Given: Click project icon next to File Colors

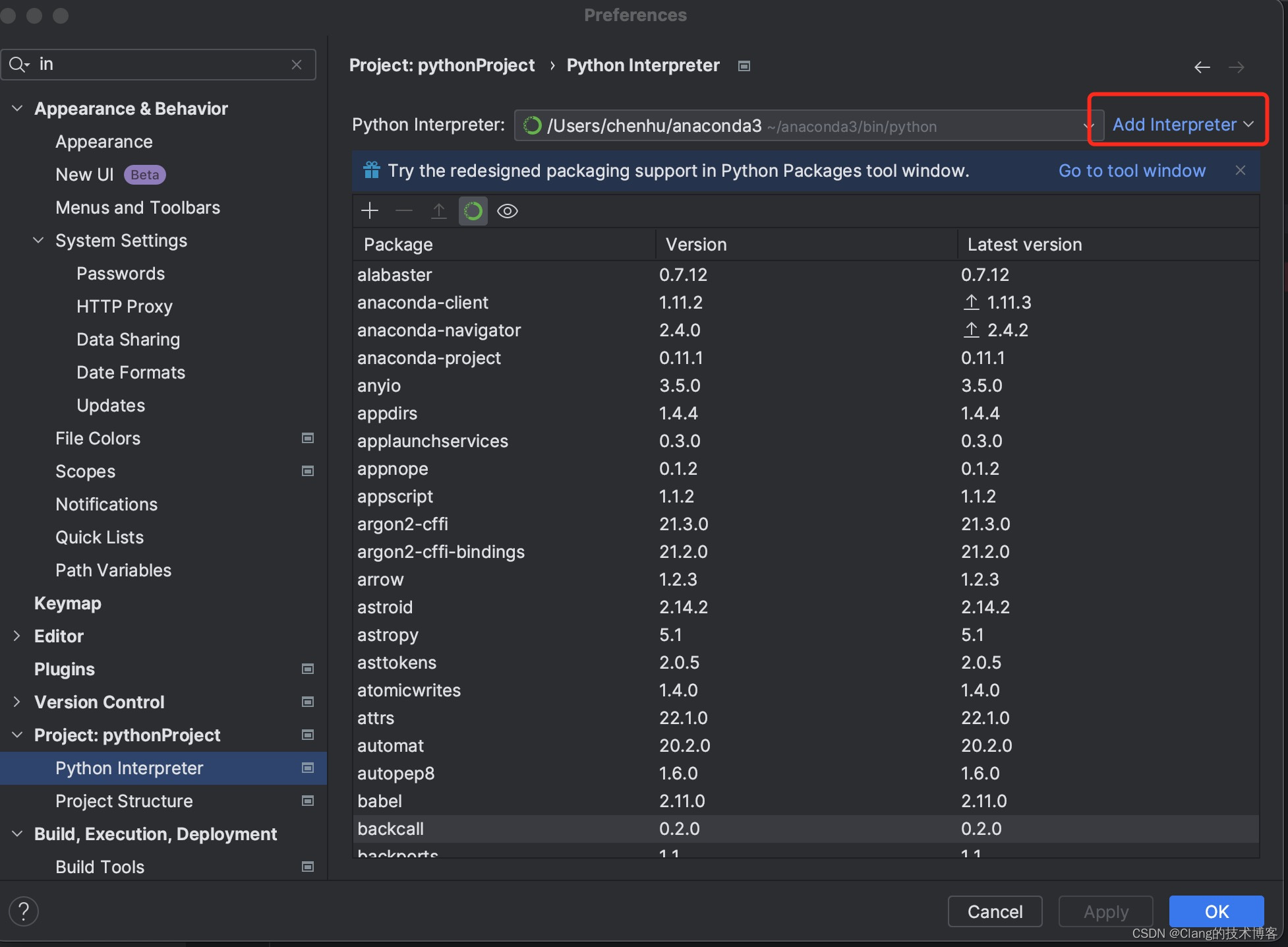Looking at the screenshot, I should tap(308, 438).
